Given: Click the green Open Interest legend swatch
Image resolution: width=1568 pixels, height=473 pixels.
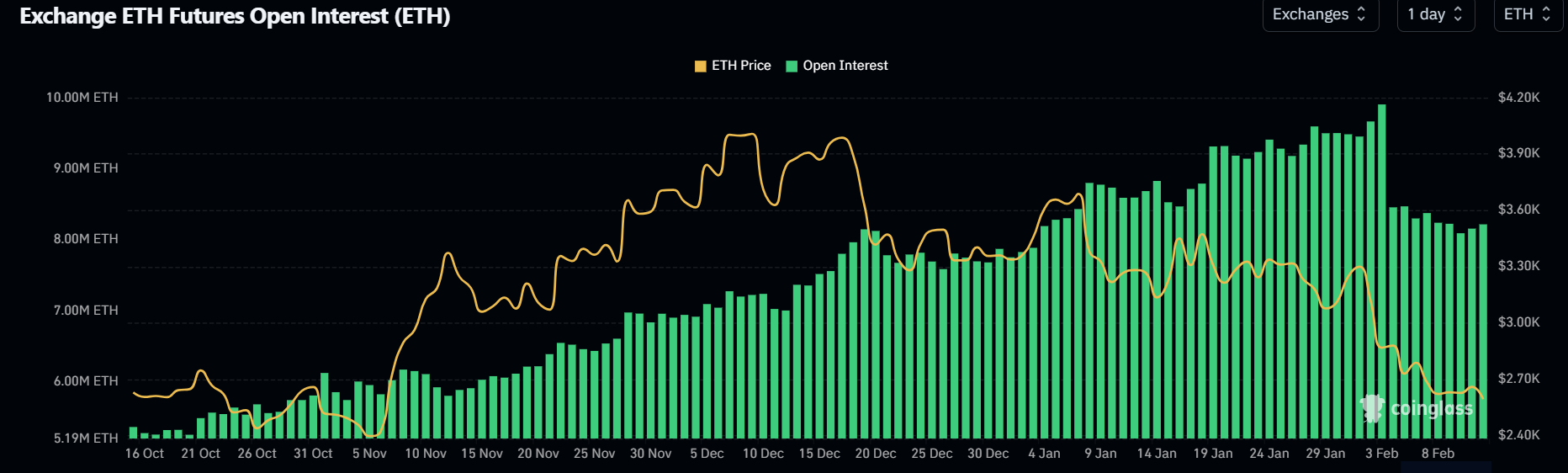Looking at the screenshot, I should (792, 66).
